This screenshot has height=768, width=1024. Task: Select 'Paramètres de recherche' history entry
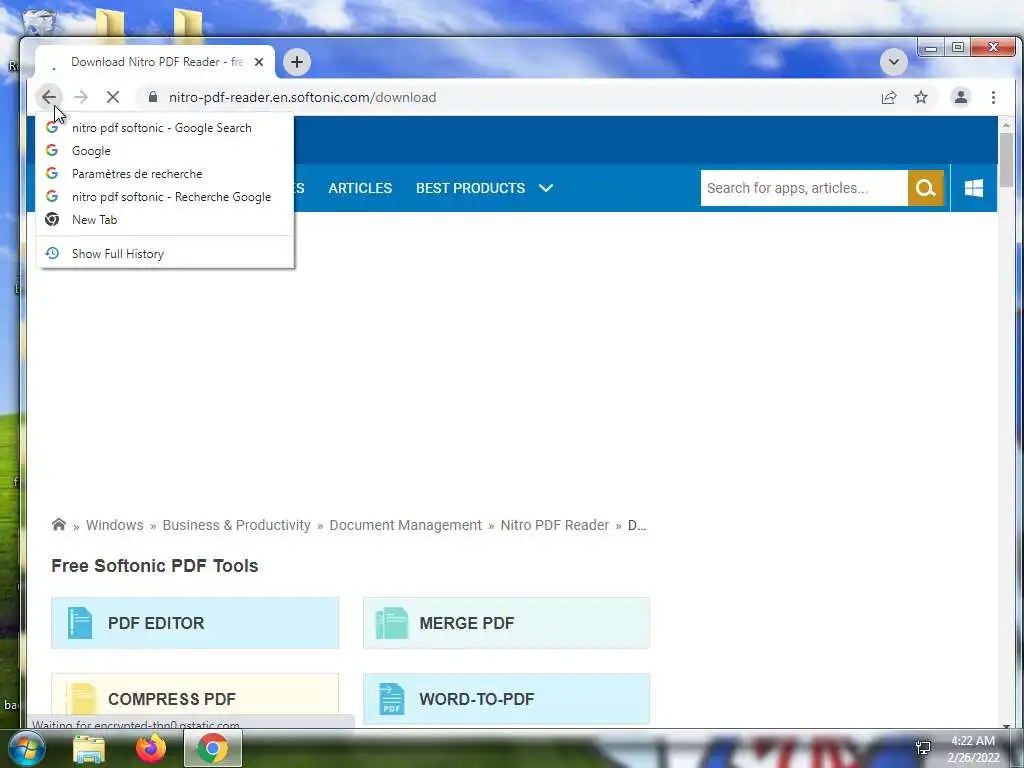coord(165,174)
